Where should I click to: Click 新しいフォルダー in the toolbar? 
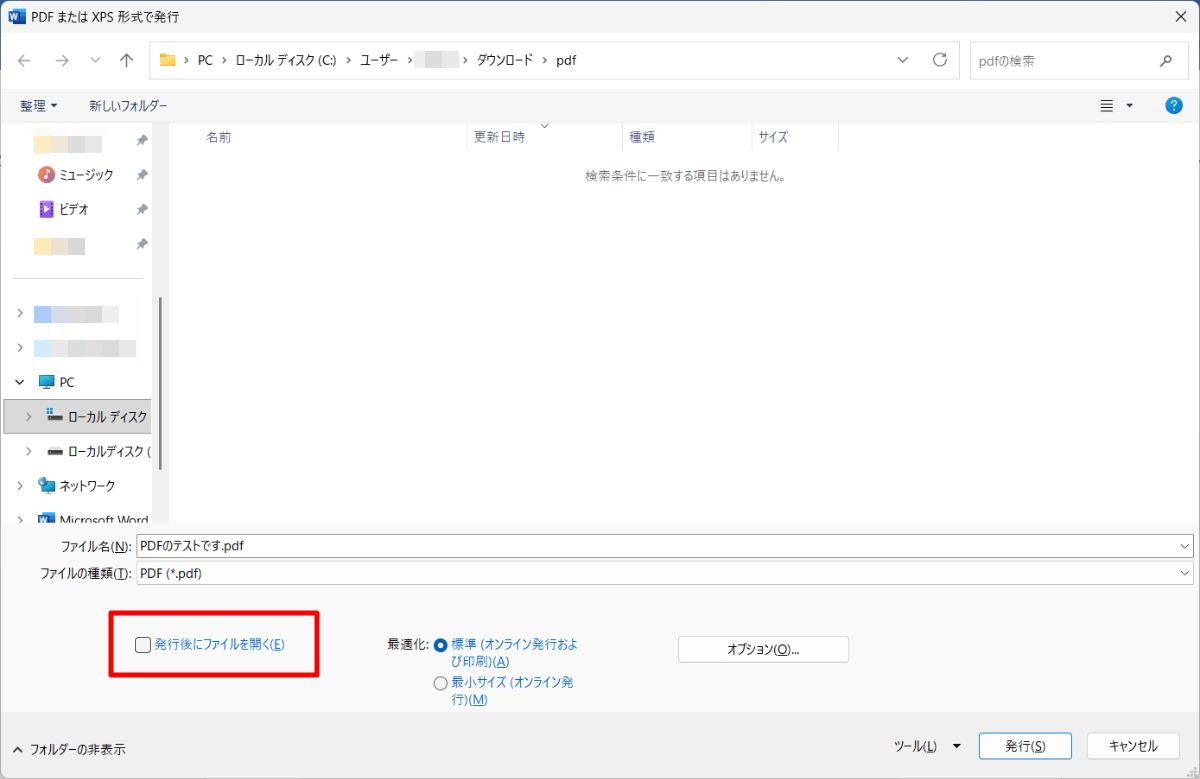point(128,105)
